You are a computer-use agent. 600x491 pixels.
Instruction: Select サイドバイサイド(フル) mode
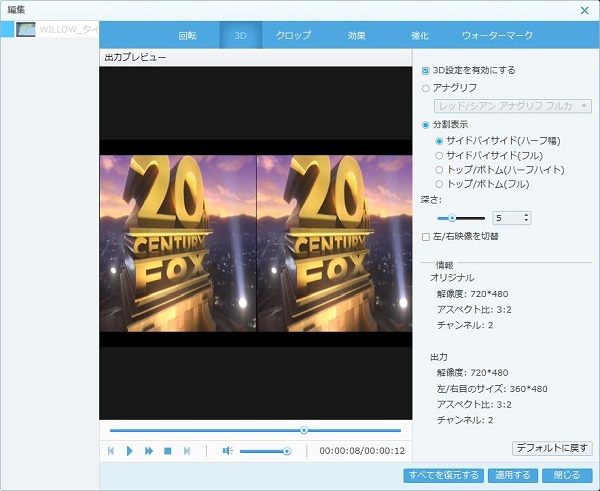pos(439,155)
